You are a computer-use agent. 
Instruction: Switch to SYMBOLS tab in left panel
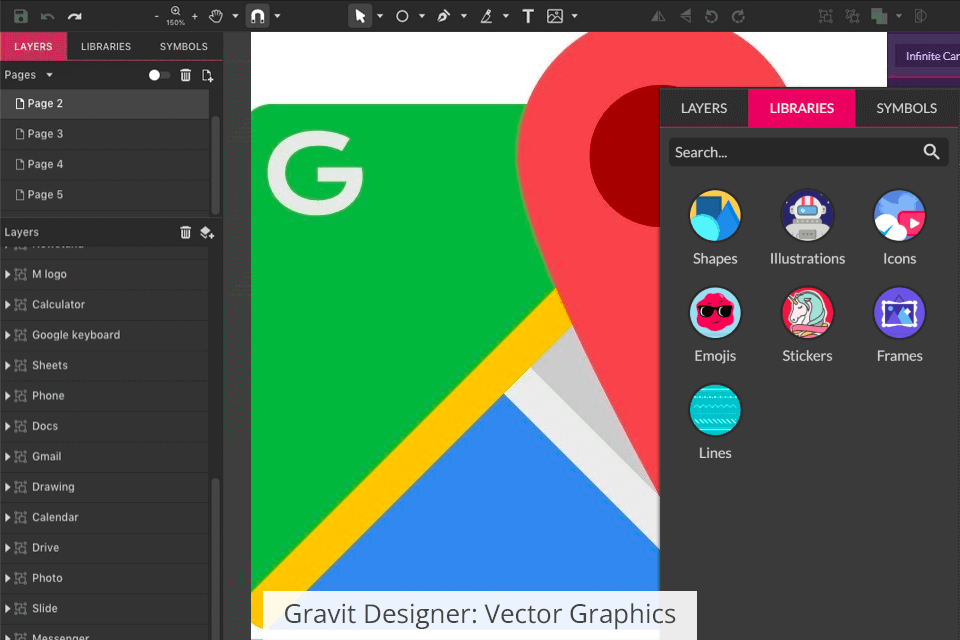pos(184,47)
